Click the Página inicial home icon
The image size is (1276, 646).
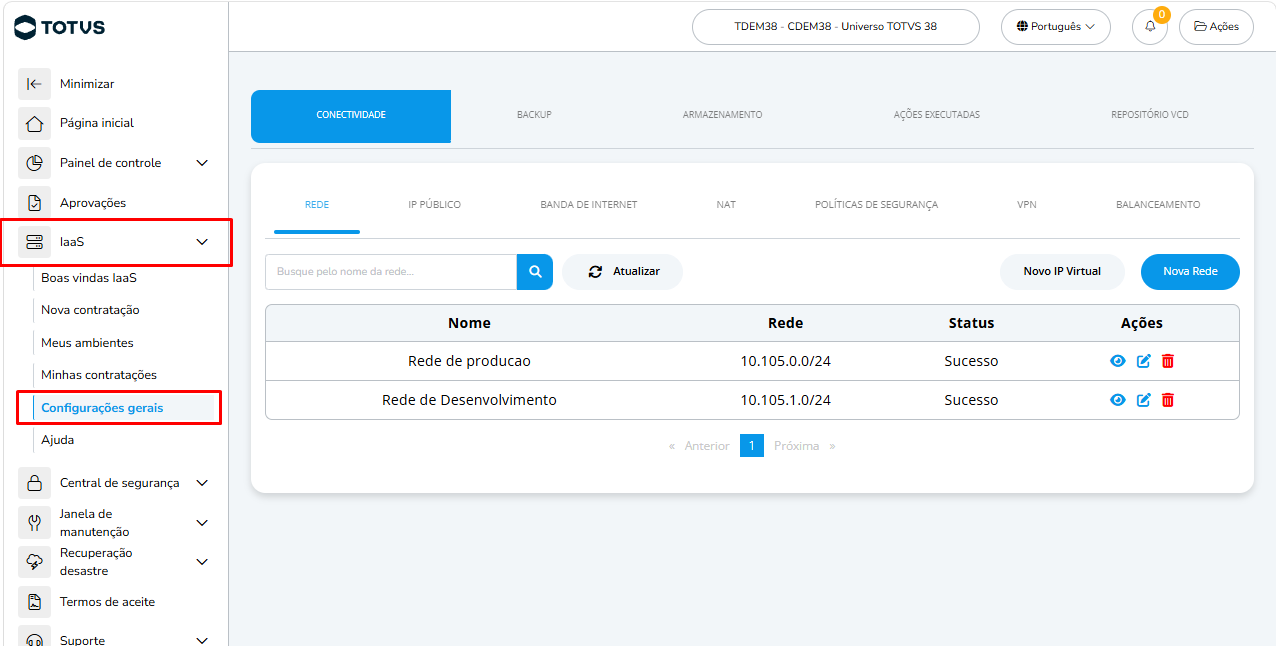pos(34,123)
